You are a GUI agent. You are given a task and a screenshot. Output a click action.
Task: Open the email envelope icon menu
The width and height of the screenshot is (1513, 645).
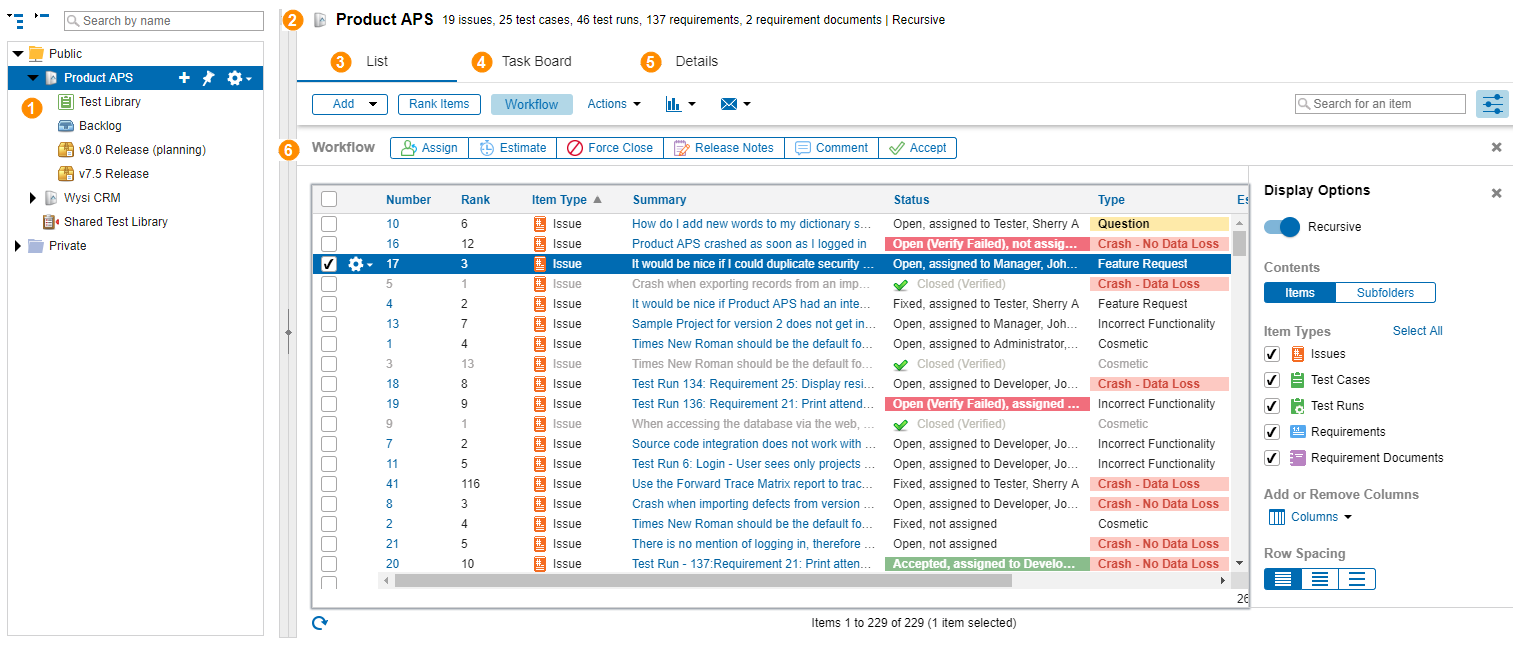coord(735,104)
